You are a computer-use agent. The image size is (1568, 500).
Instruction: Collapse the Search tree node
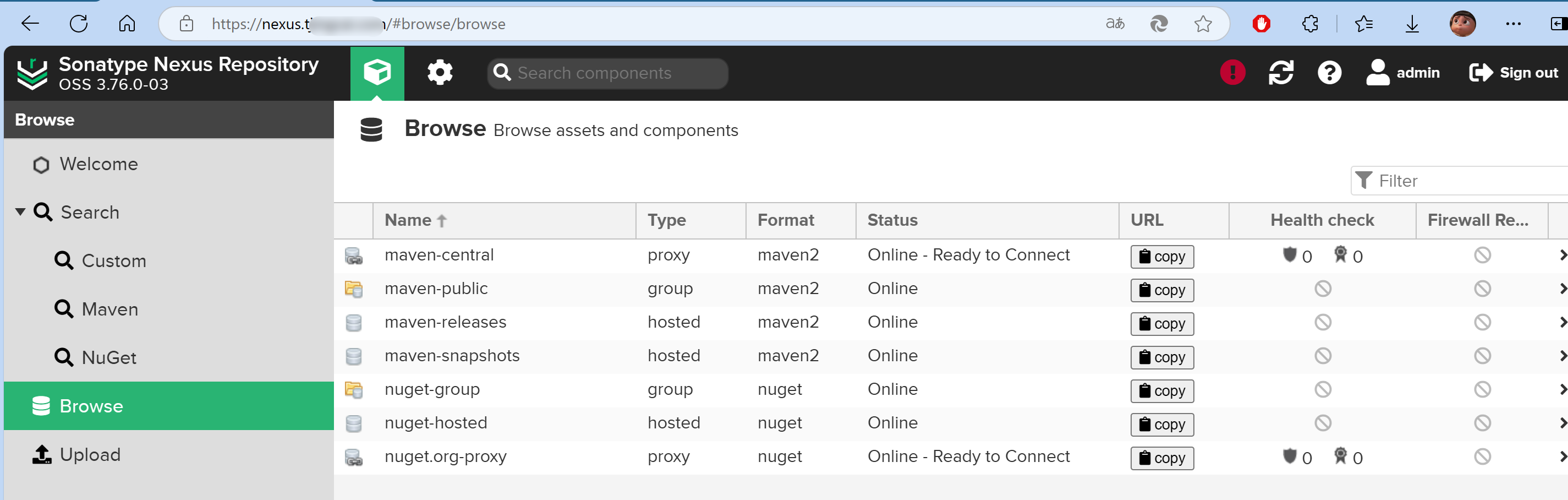pos(20,212)
